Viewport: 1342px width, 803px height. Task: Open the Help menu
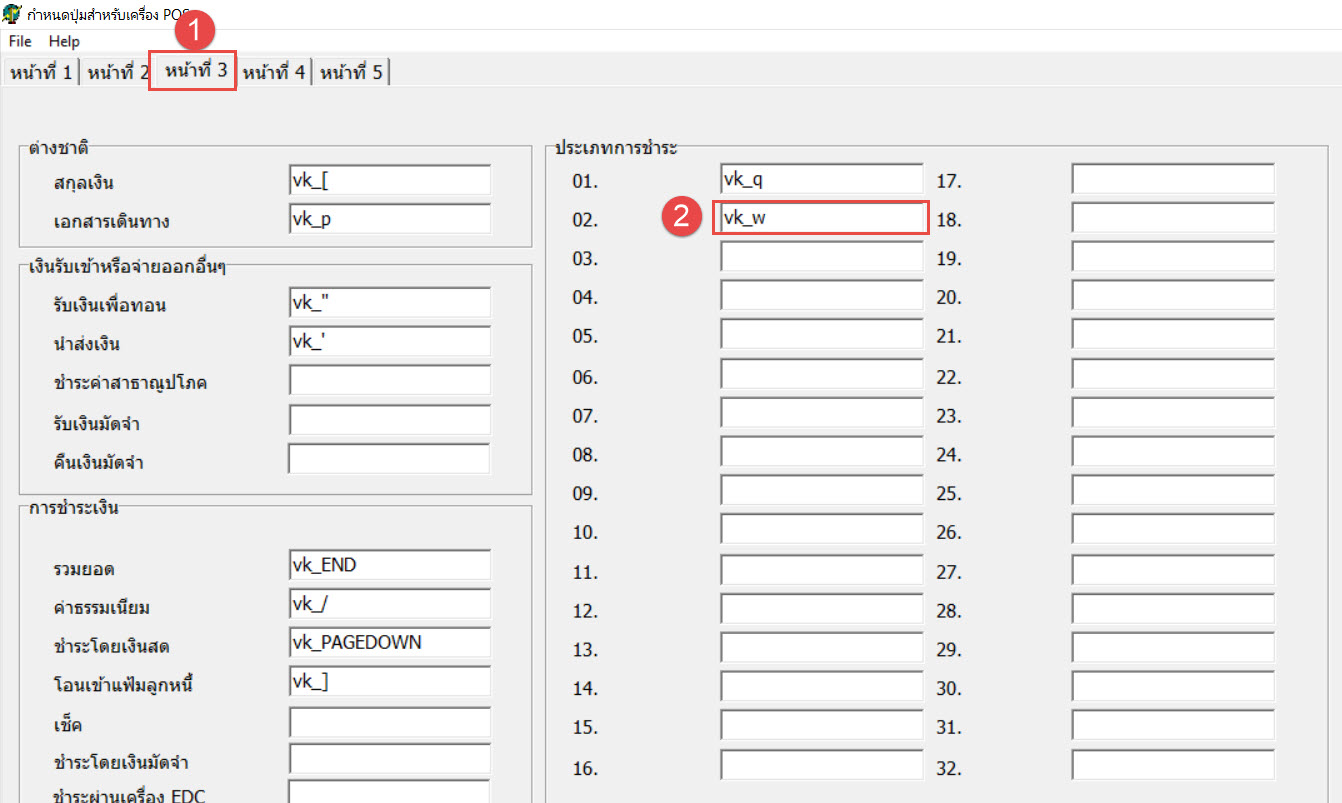click(64, 41)
